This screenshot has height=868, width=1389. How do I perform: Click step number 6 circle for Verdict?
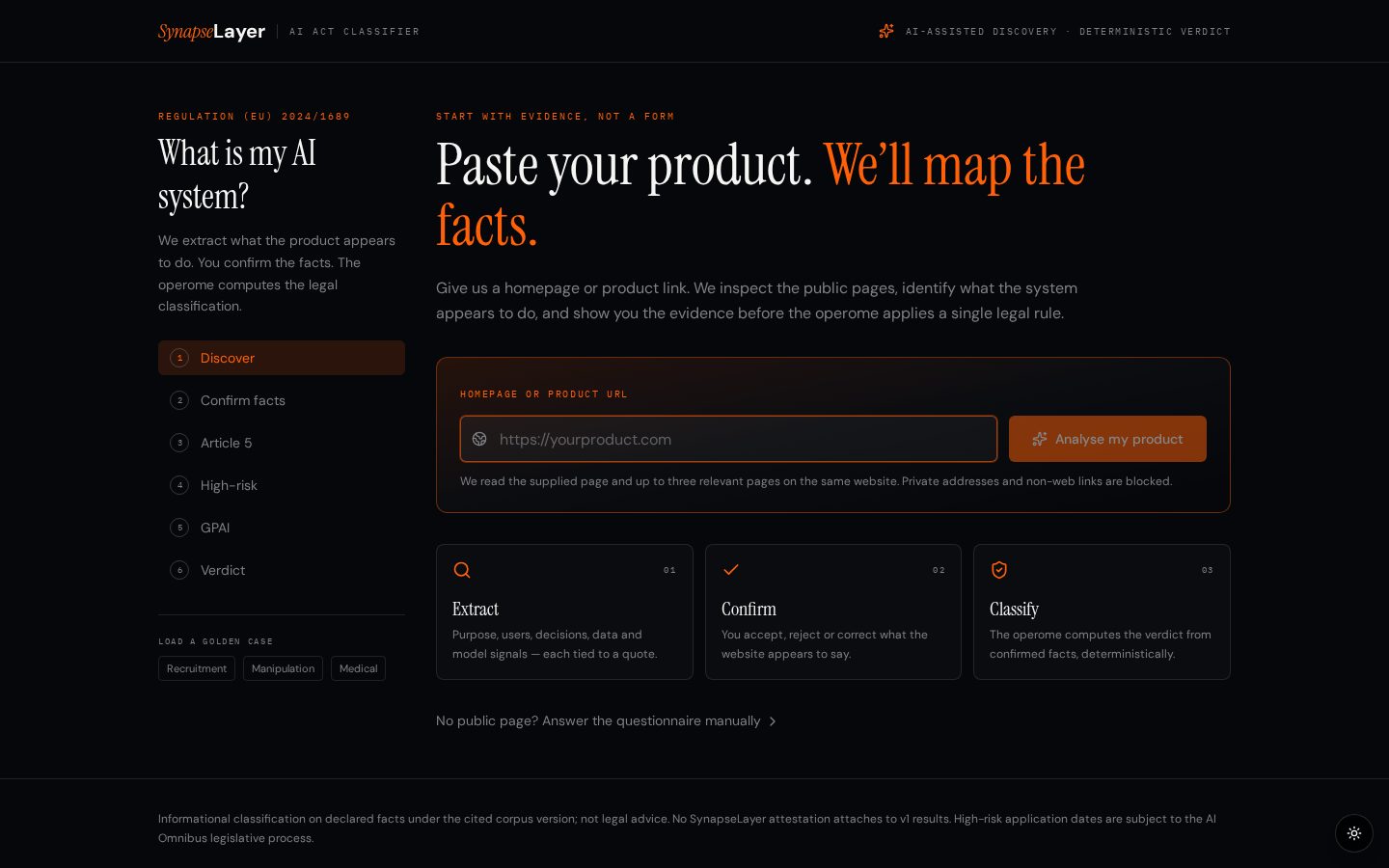[x=179, y=570]
